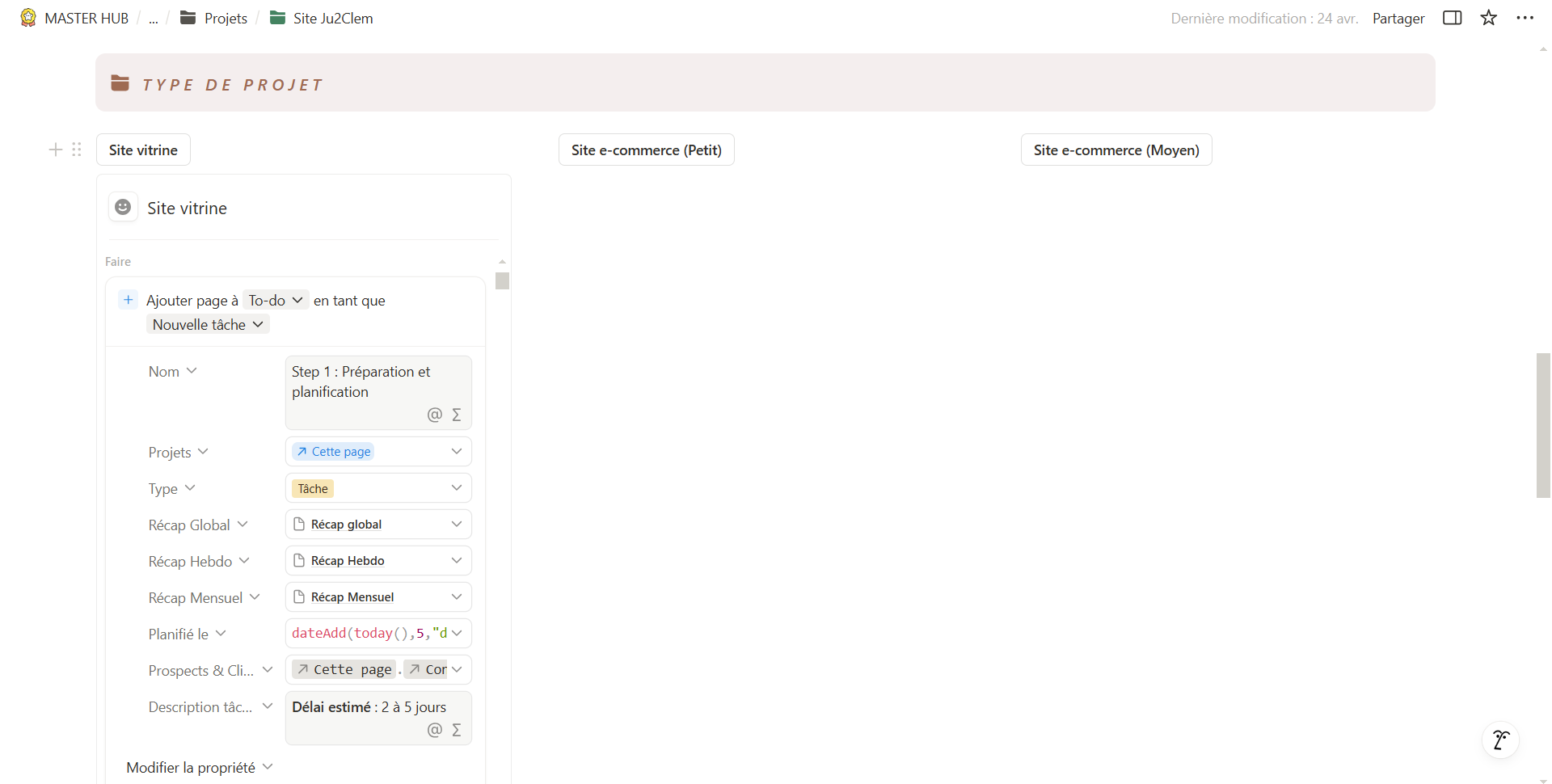Viewport: 1552px width, 784px height.
Task: Click the inner panel scrollbar thumb
Action: pyautogui.click(x=502, y=280)
